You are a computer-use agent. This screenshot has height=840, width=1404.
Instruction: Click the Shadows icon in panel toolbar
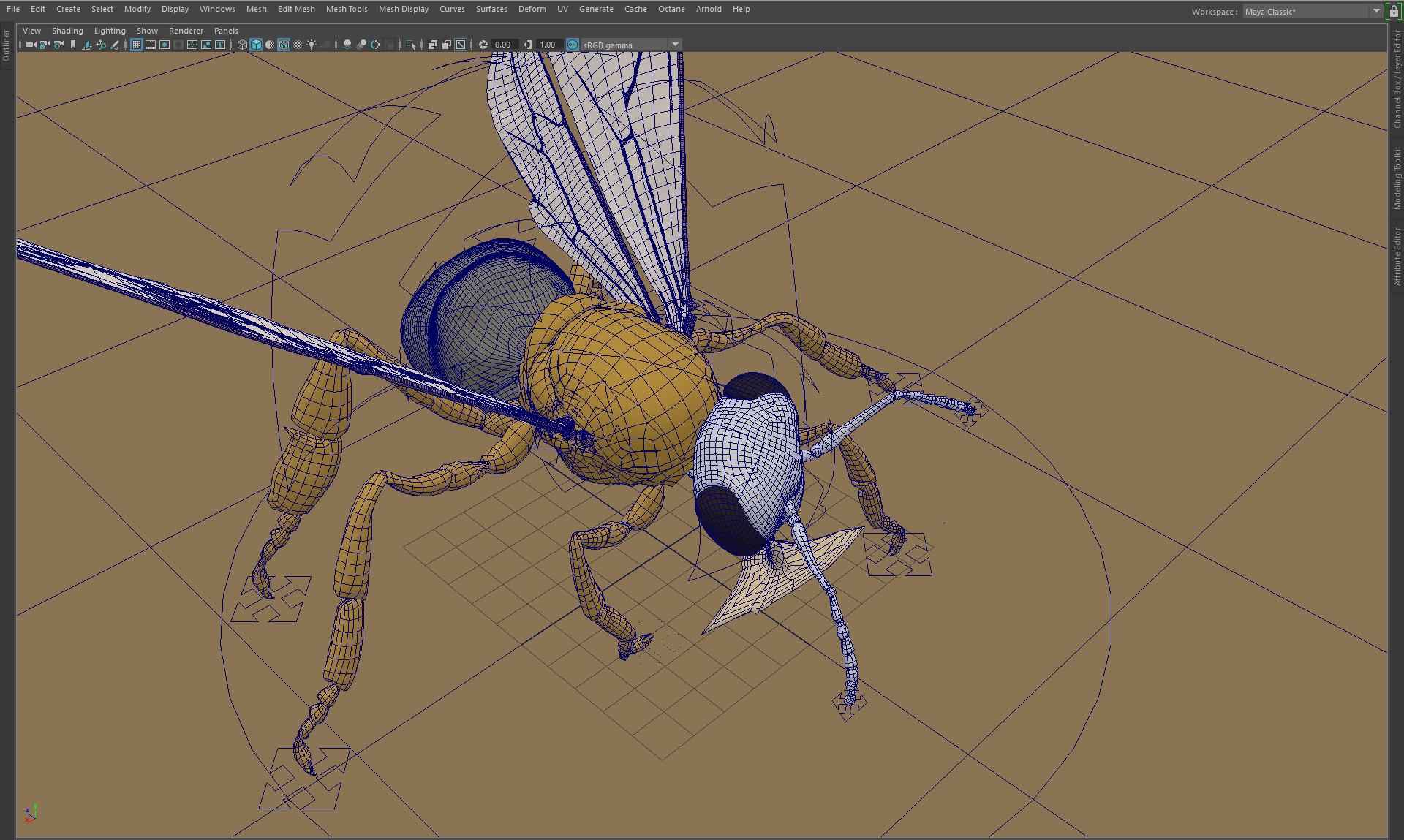coord(325,45)
